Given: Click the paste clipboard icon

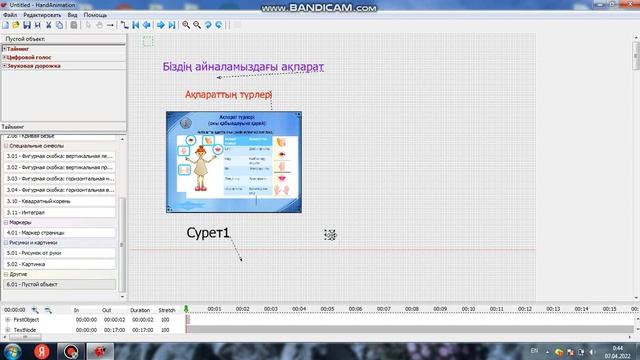Looking at the screenshot, I should click(x=74, y=25).
